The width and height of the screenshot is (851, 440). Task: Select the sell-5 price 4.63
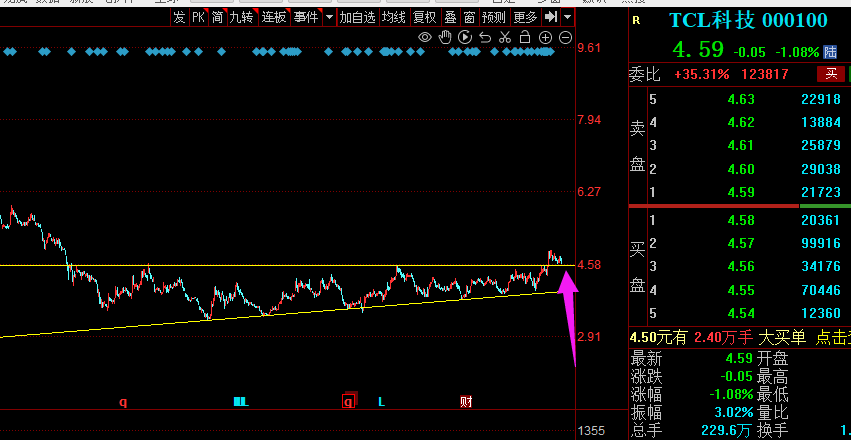pyautogui.click(x=741, y=99)
